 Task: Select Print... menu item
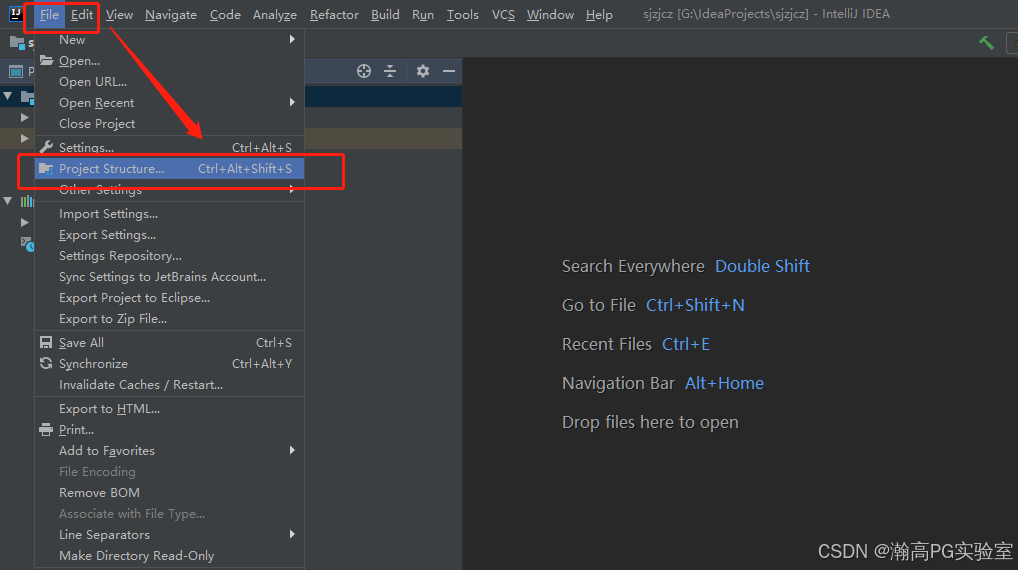pyautogui.click(x=169, y=430)
